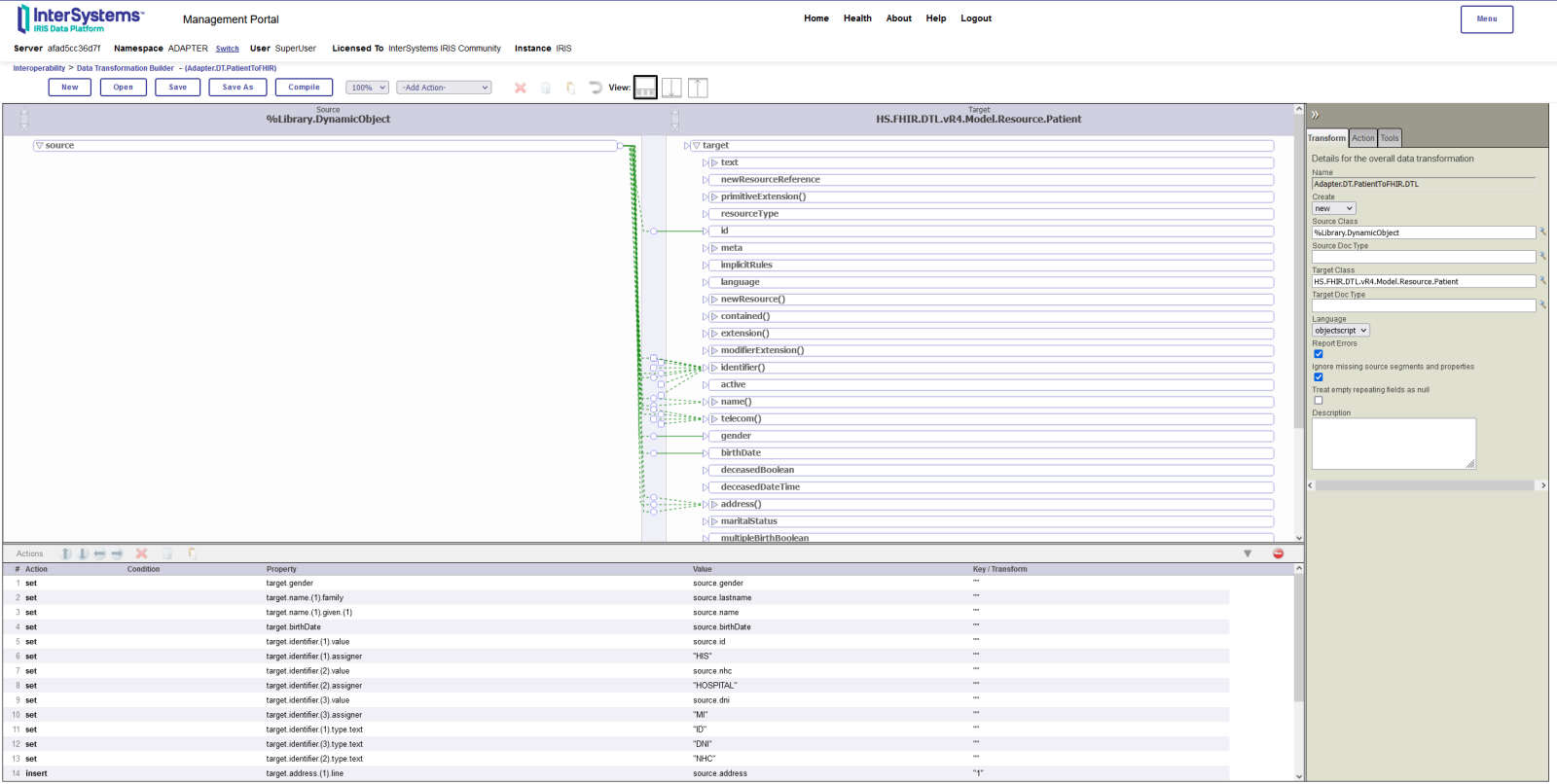Uncheck the Report Errors checkbox
Viewport: 1557px width, 784px height.
pos(1319,354)
